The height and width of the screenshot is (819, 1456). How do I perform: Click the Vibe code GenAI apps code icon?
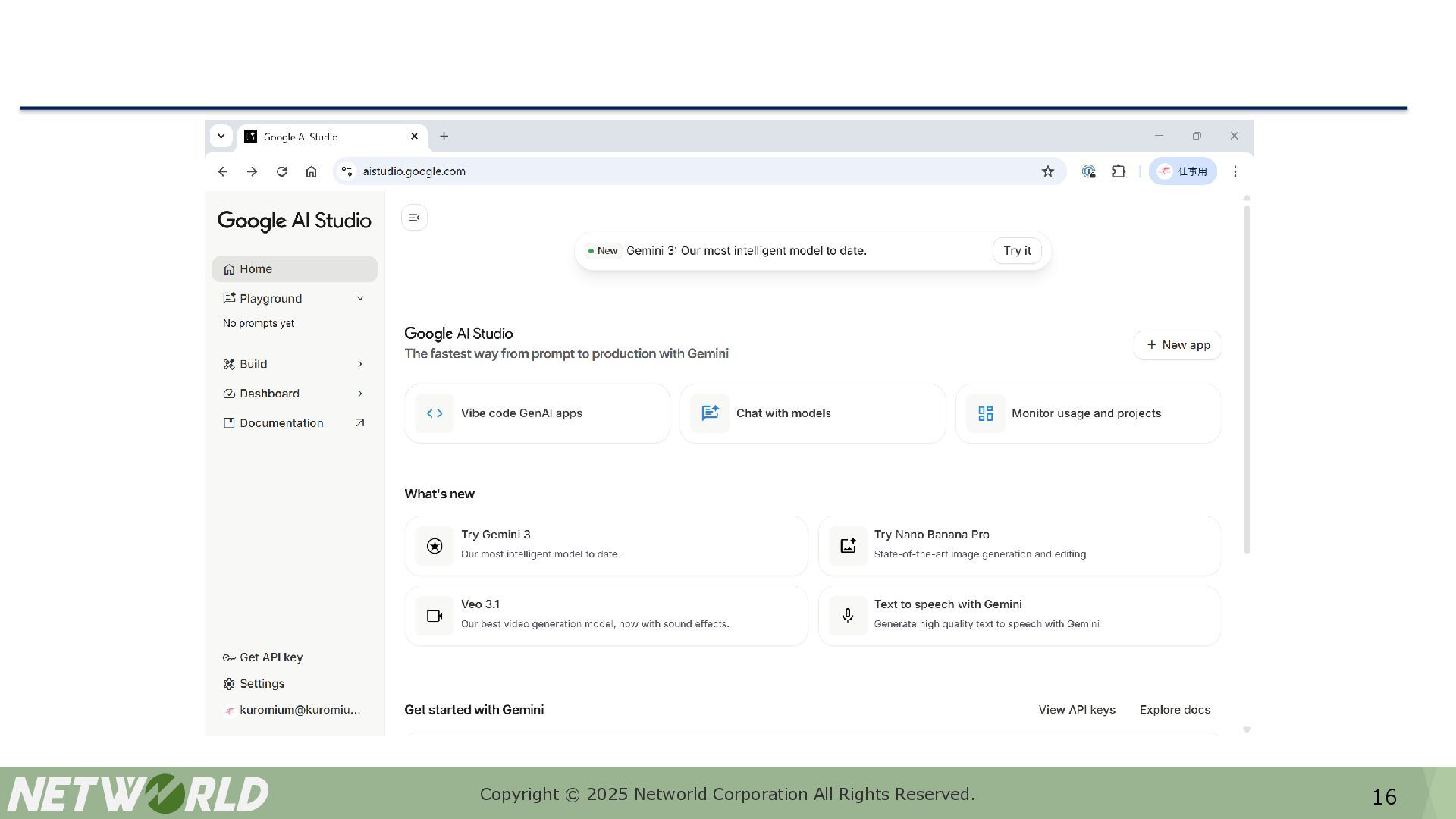[x=435, y=413]
